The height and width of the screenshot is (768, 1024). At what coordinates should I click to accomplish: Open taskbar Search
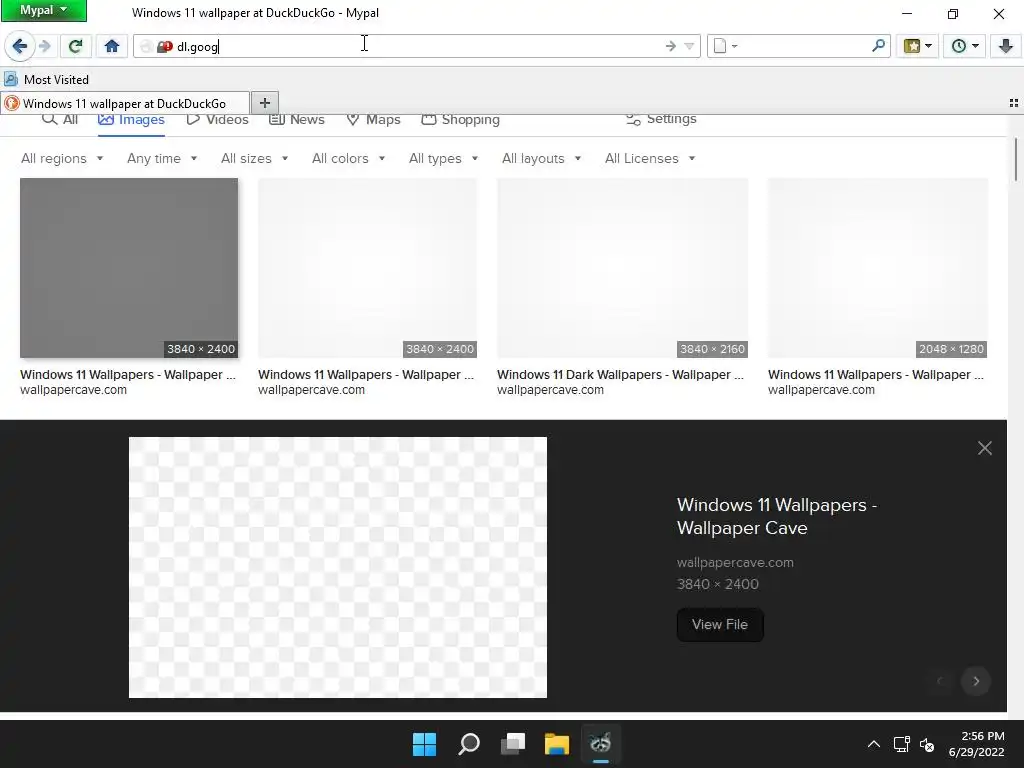(x=469, y=744)
